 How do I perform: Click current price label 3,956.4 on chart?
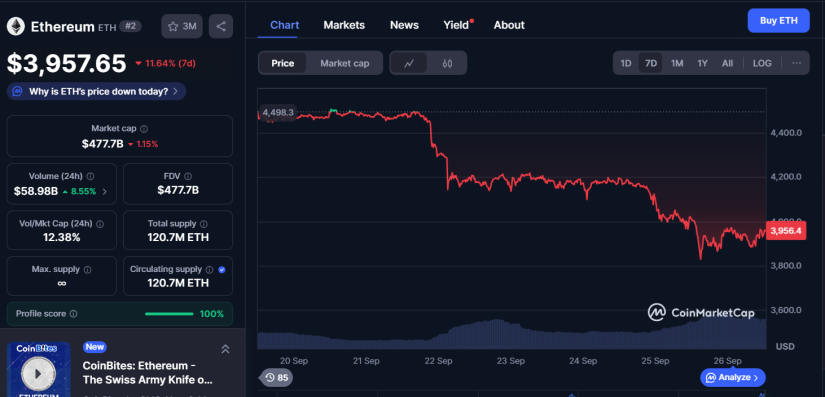[786, 231]
